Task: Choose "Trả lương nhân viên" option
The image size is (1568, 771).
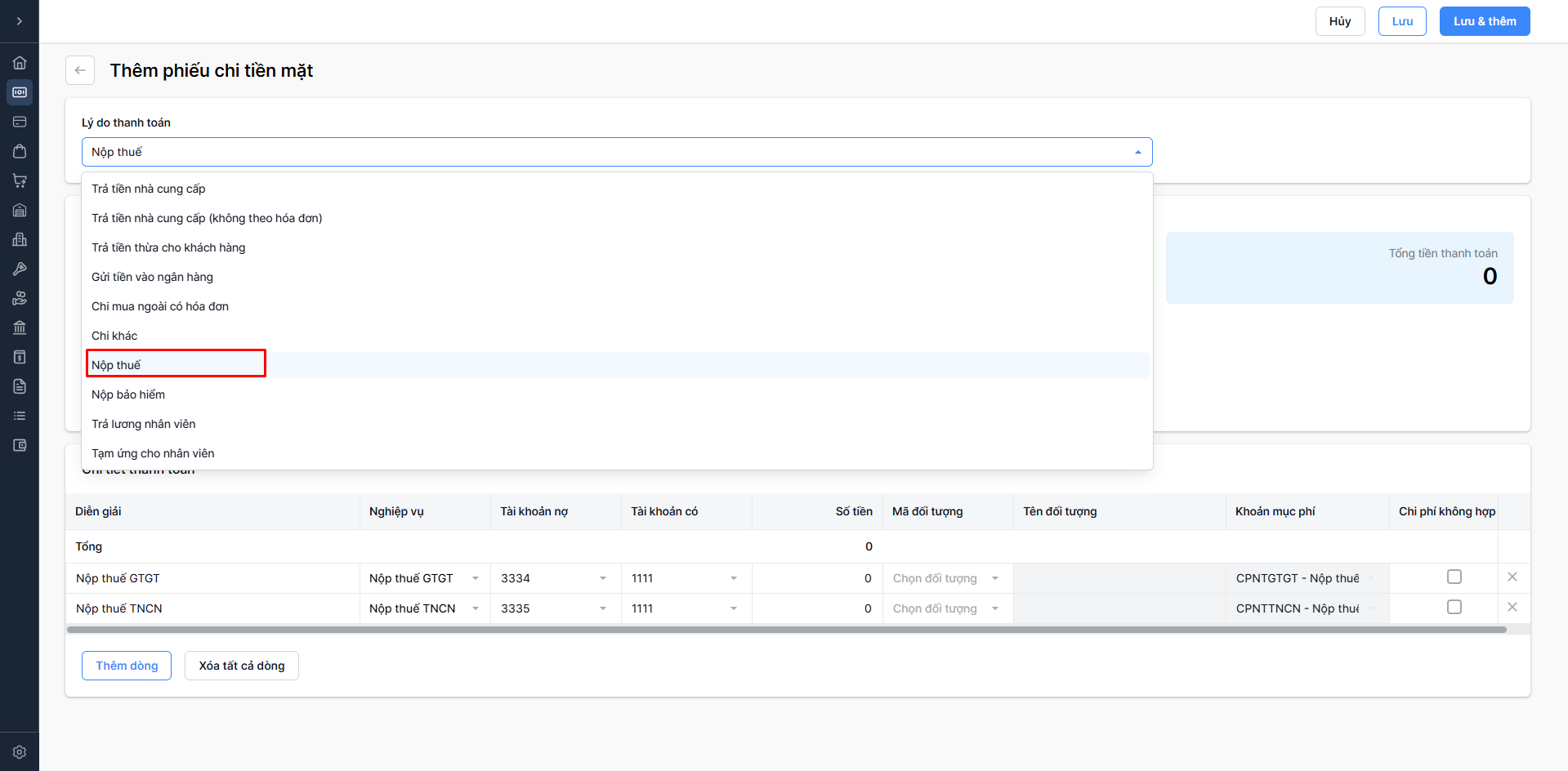Action: coord(144,424)
